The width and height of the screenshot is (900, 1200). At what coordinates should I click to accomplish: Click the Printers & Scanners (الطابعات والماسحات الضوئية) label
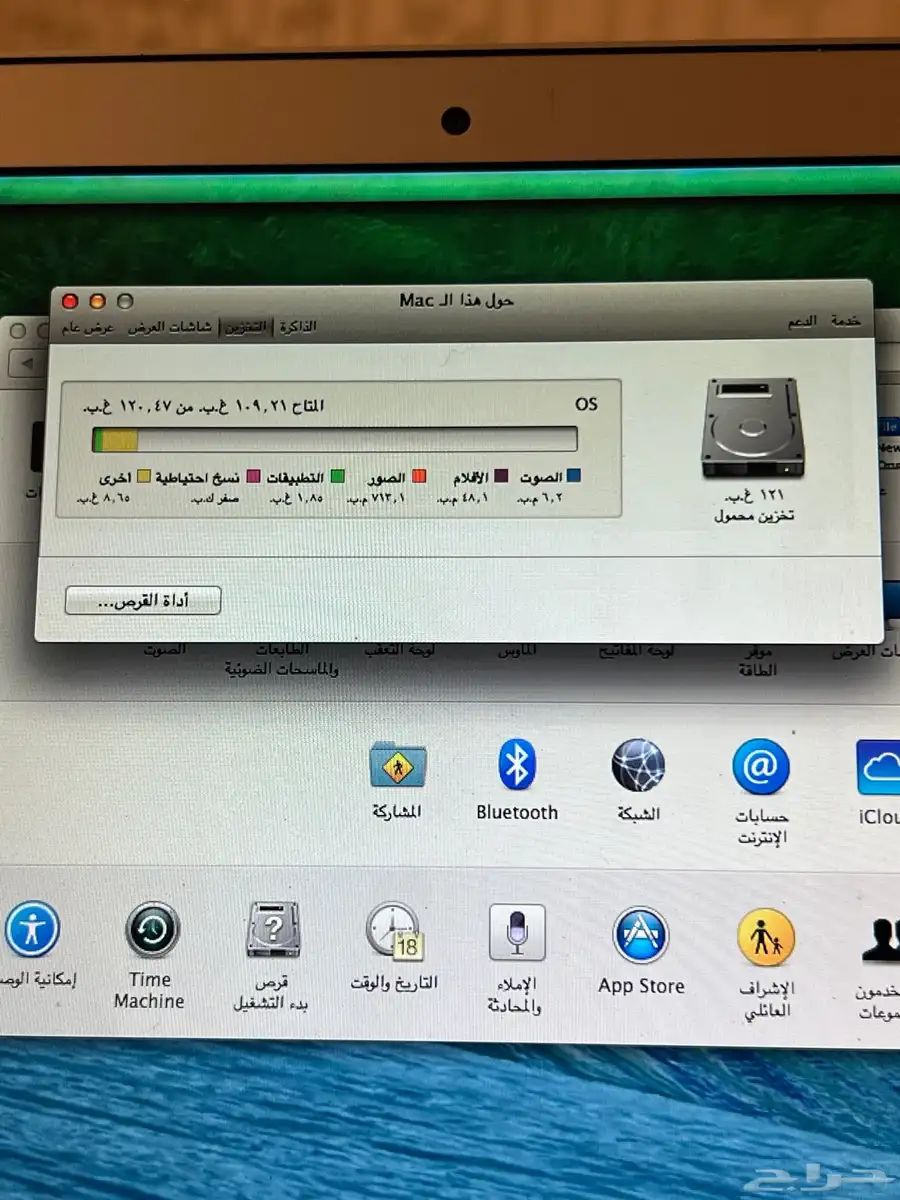coord(281,660)
